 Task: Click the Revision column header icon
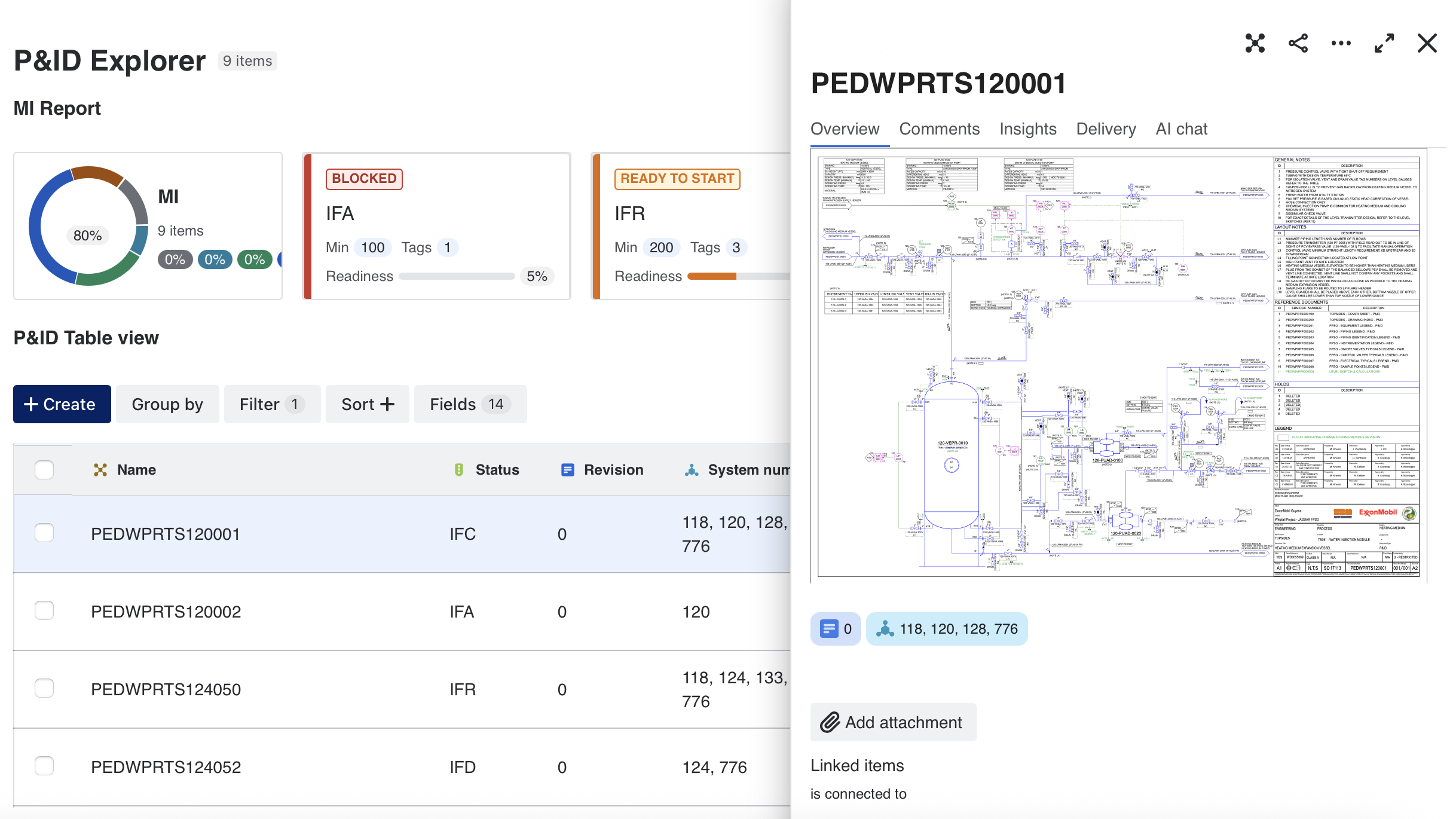(x=566, y=470)
